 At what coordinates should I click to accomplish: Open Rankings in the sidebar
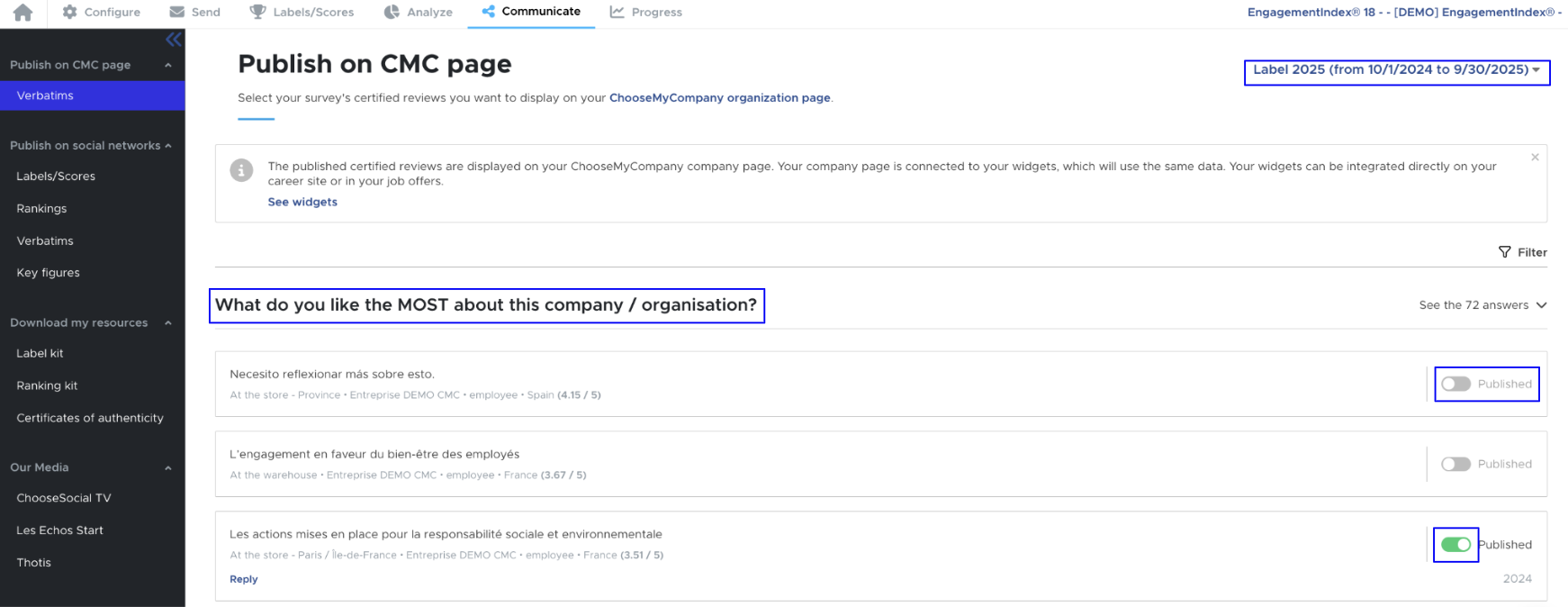41,209
